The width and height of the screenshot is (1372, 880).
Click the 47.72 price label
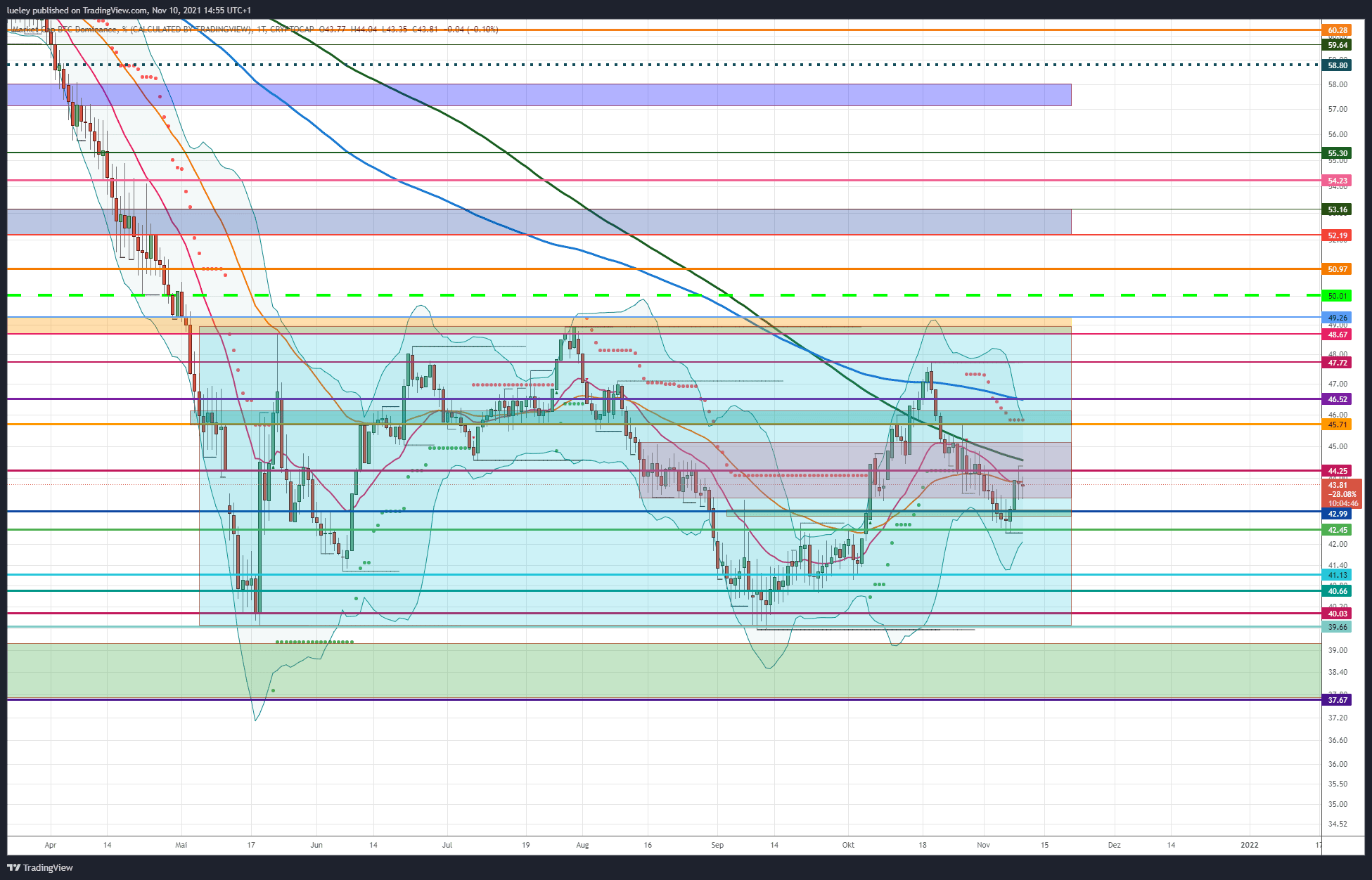tap(1338, 363)
